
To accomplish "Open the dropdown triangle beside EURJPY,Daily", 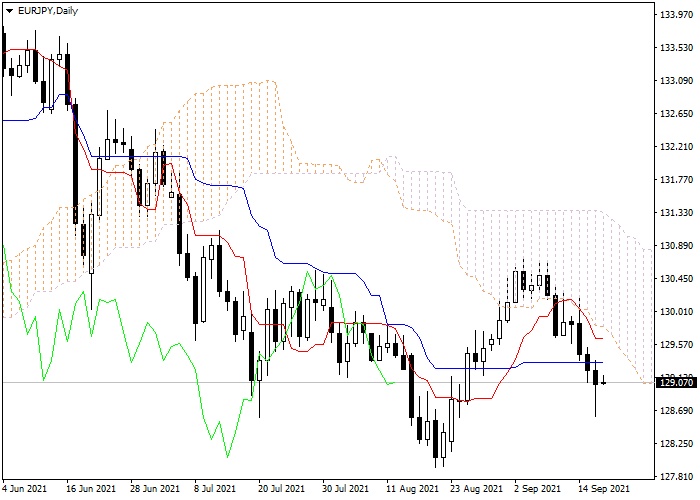I will pyautogui.click(x=10, y=11).
